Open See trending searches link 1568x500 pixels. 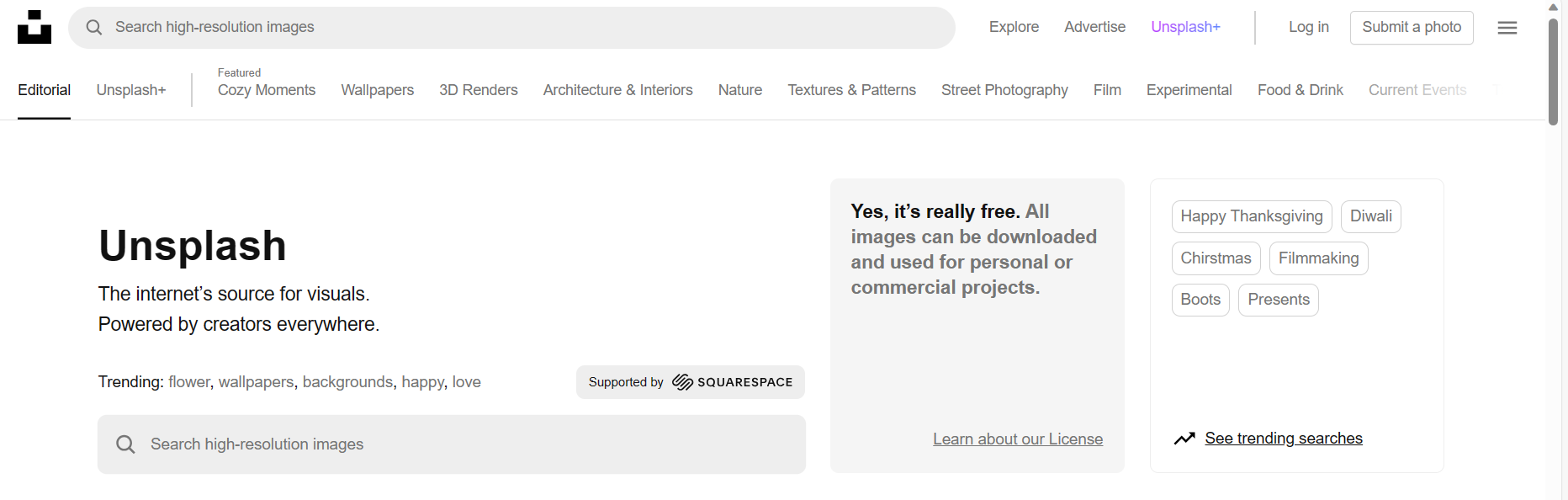[x=1283, y=439]
